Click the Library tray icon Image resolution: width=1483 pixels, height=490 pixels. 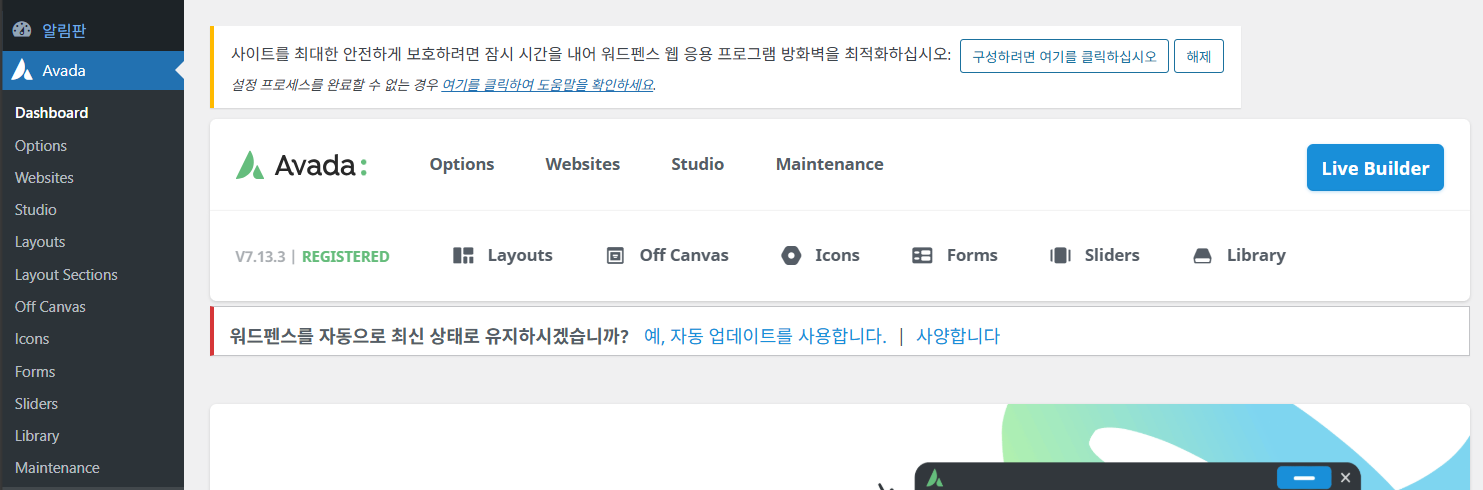tap(1203, 256)
